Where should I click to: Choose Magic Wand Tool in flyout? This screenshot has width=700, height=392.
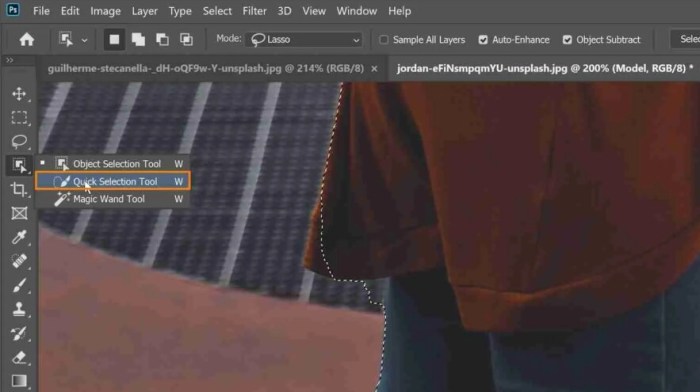[x=112, y=199]
